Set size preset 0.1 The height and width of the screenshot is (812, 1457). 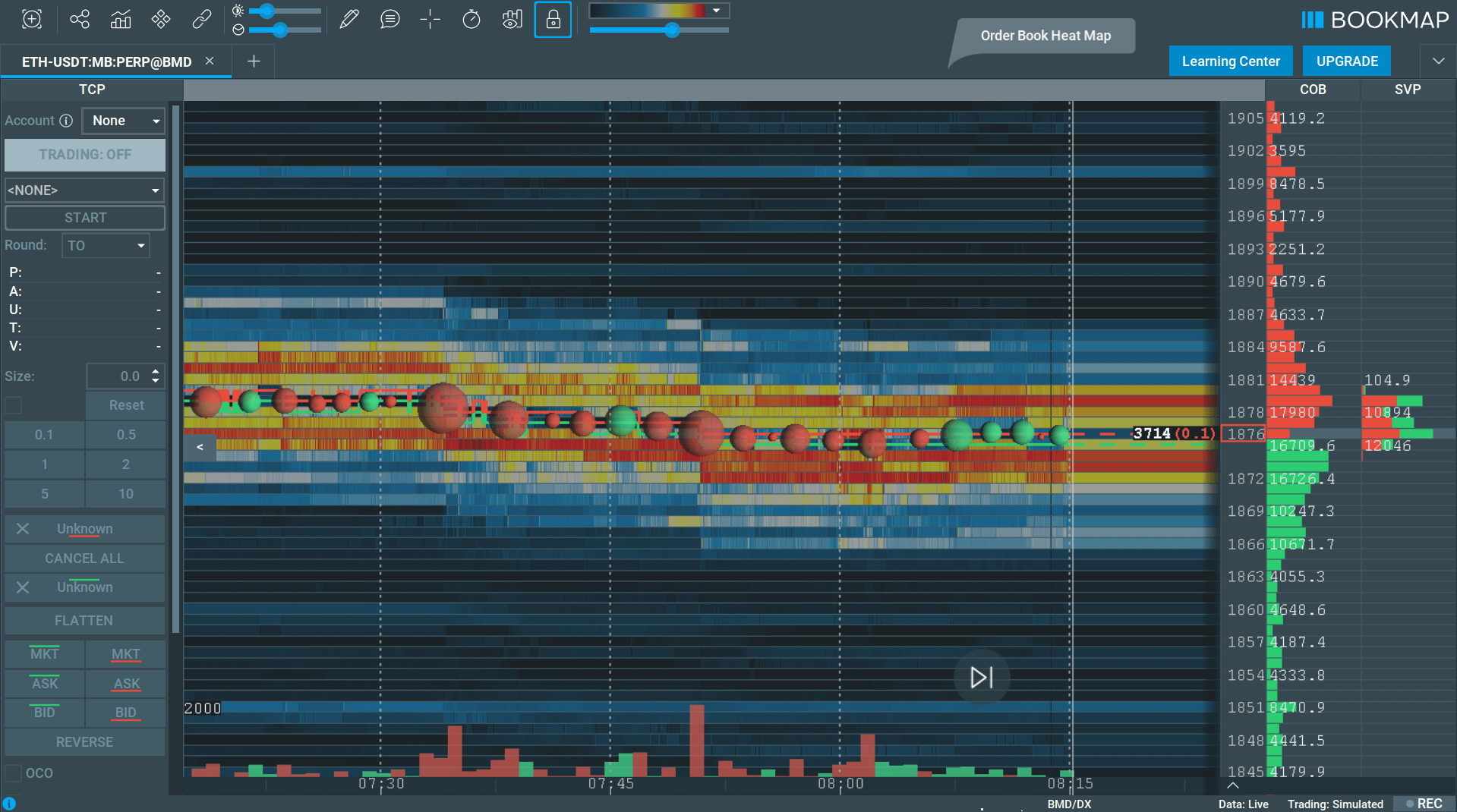click(x=44, y=435)
